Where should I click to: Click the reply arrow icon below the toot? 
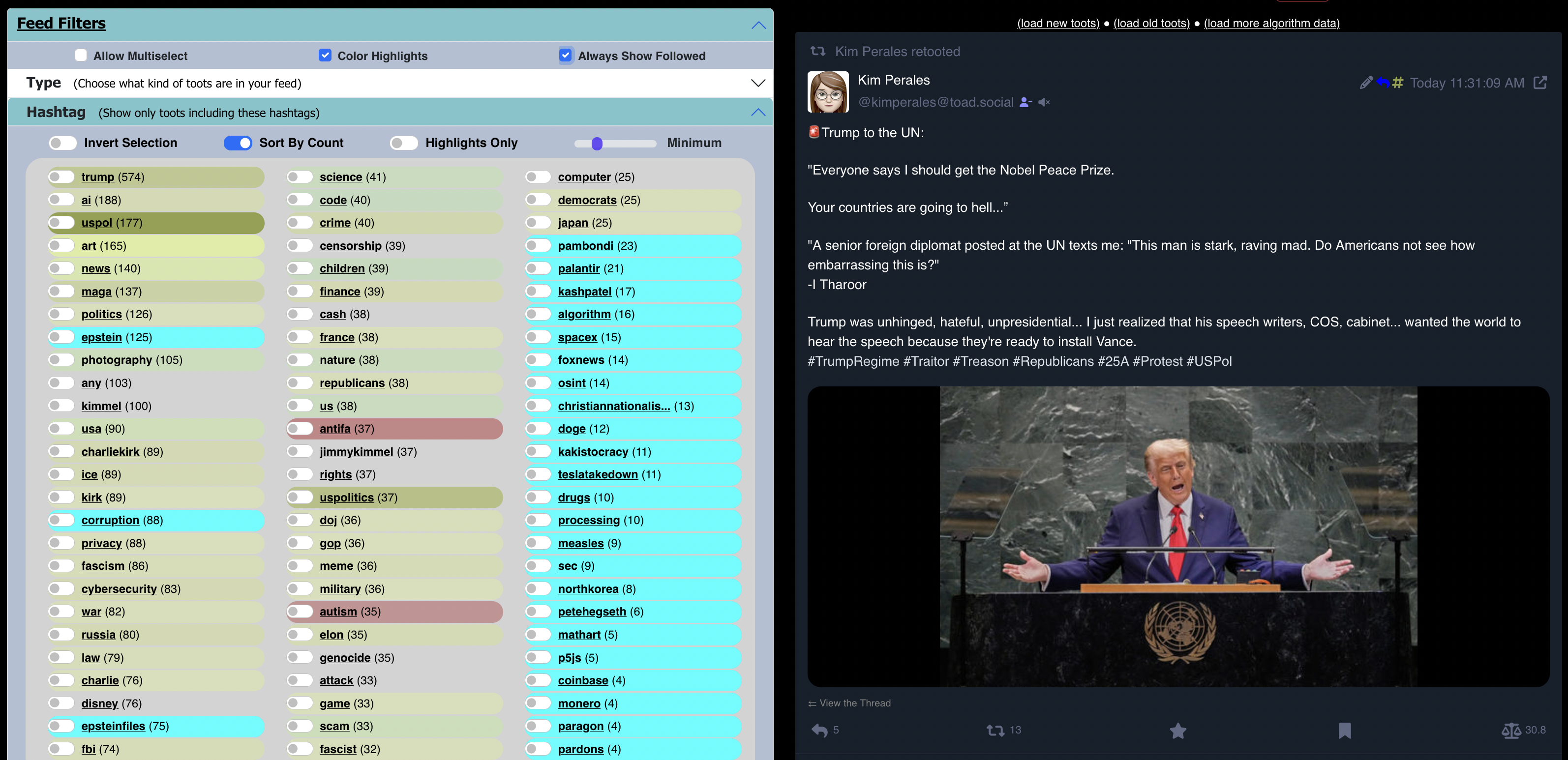click(819, 730)
